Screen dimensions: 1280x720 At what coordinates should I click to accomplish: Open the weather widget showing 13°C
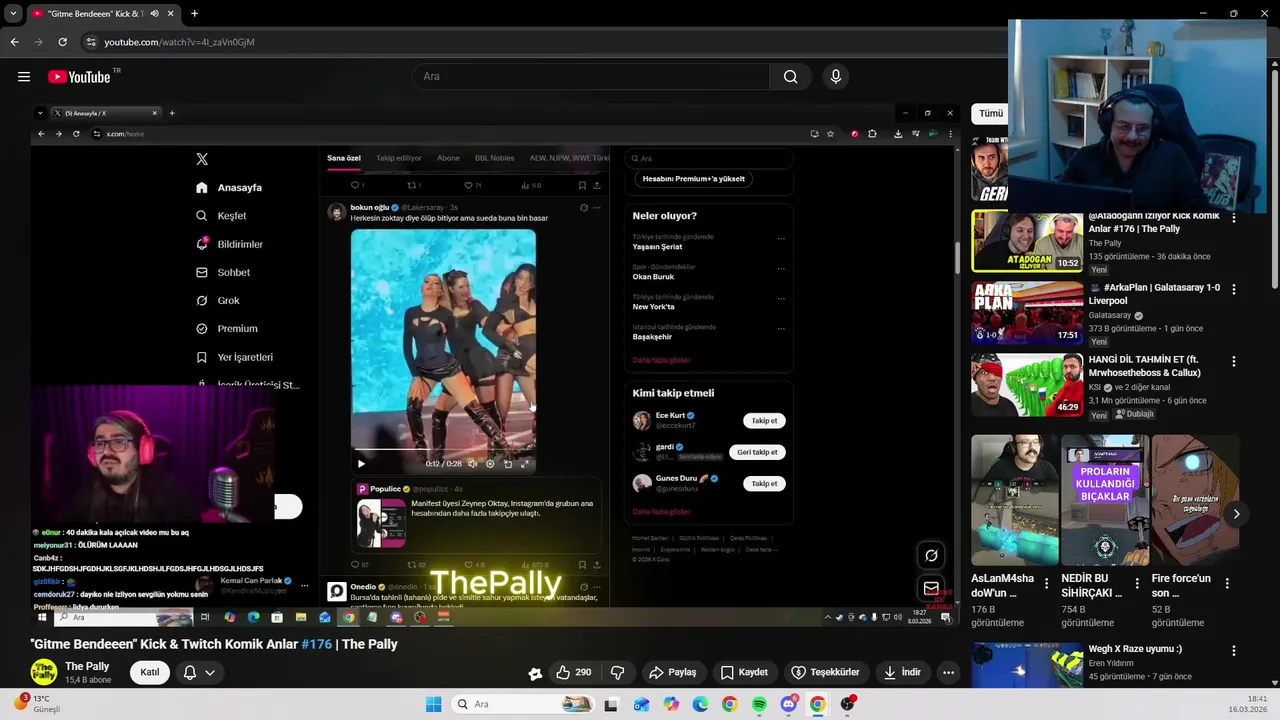(x=40, y=704)
